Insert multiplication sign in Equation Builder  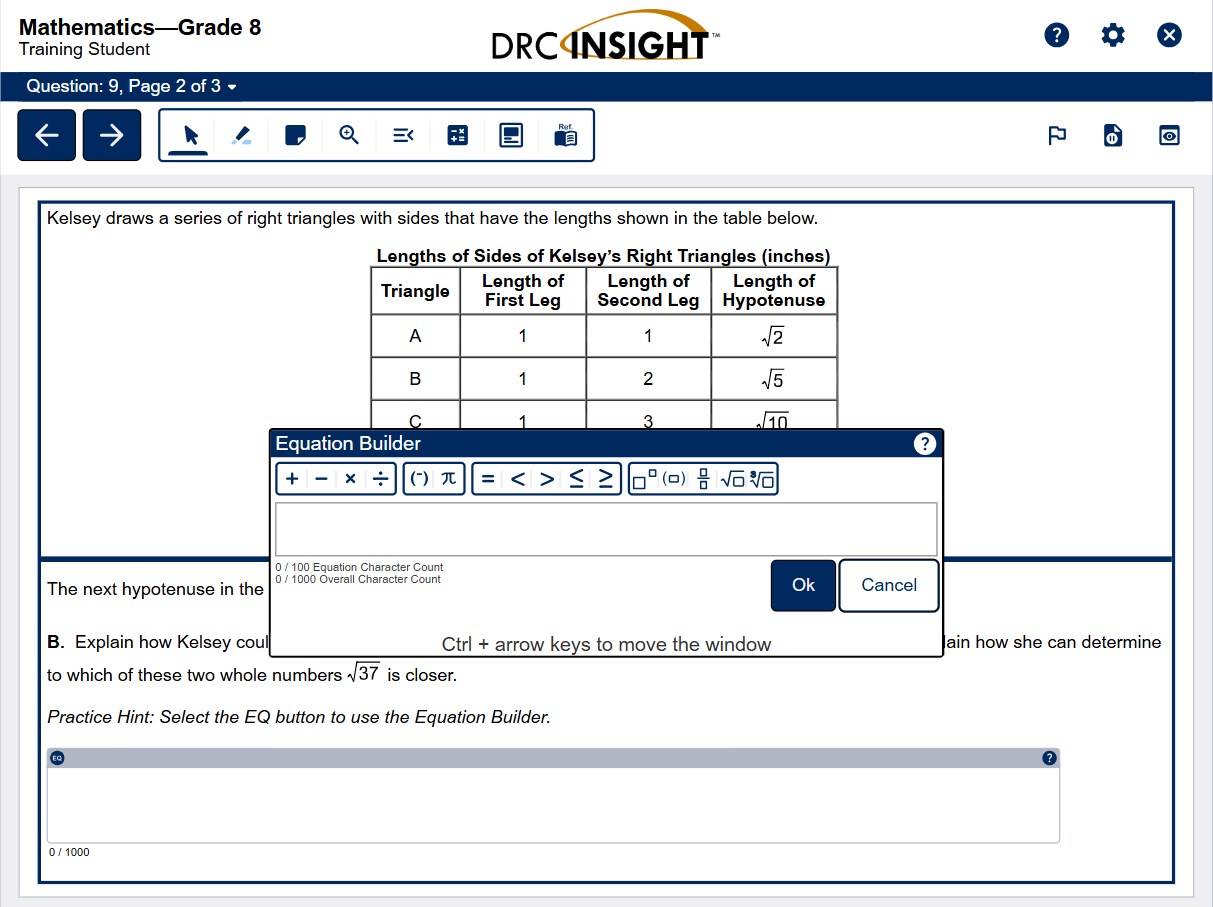coord(350,479)
